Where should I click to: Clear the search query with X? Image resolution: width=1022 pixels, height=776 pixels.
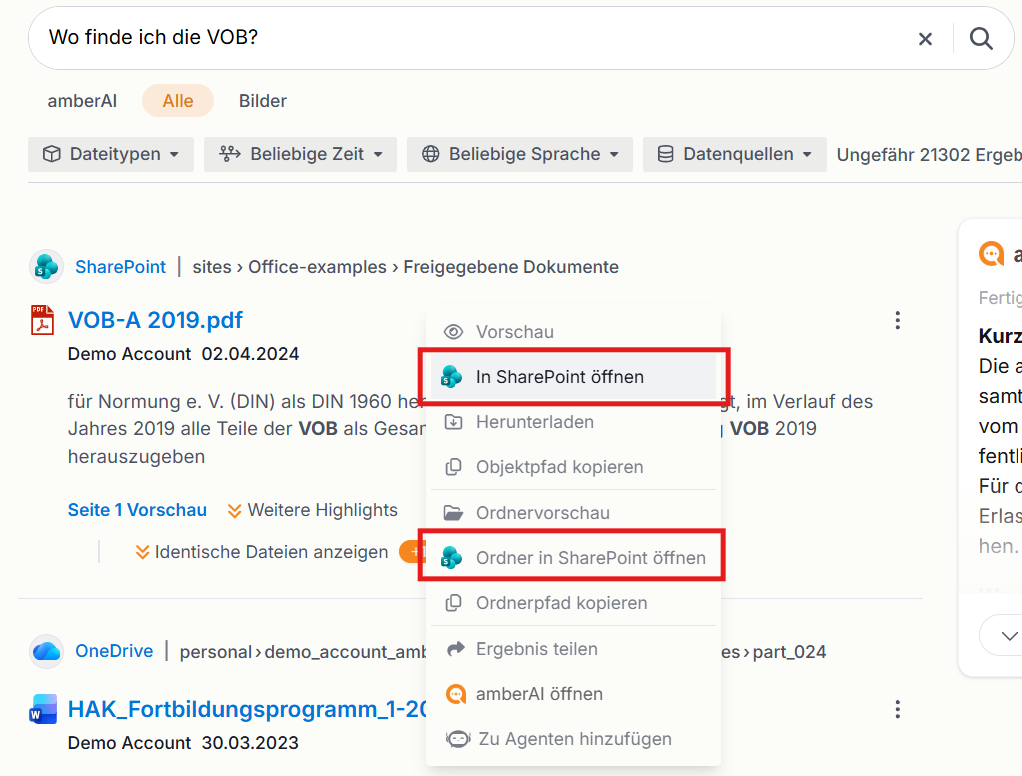pyautogui.click(x=925, y=39)
